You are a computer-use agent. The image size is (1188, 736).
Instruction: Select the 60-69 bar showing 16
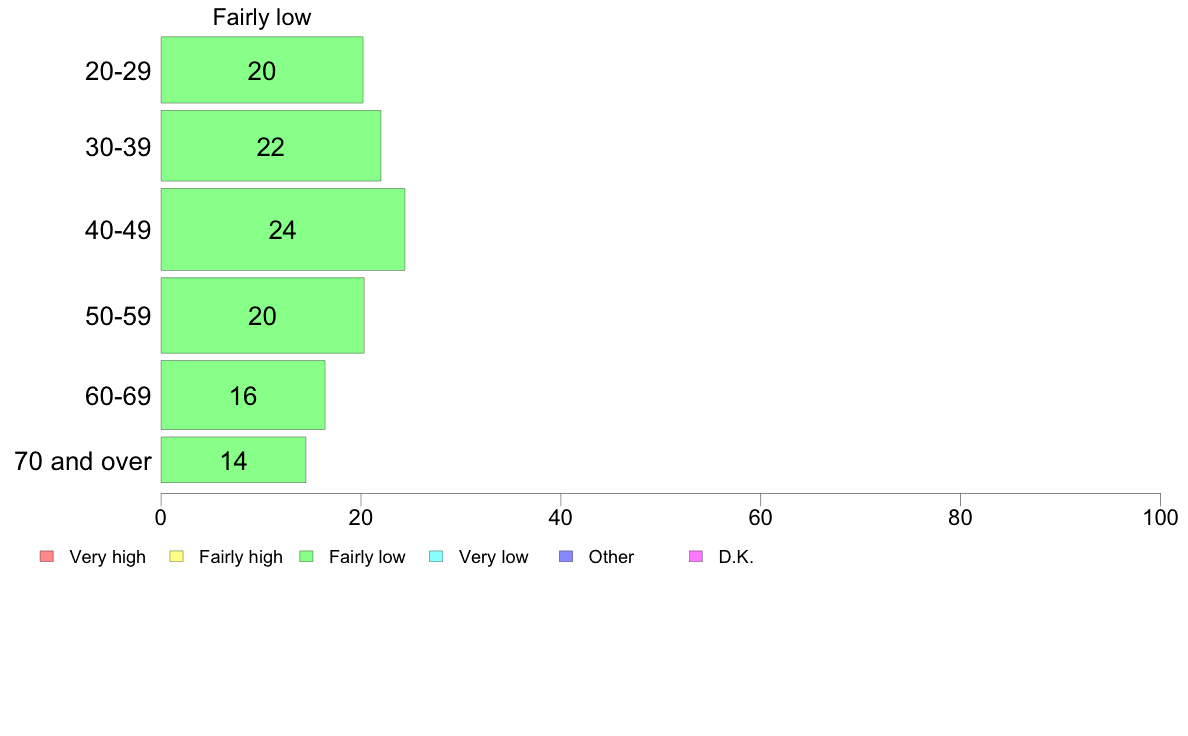pos(243,395)
